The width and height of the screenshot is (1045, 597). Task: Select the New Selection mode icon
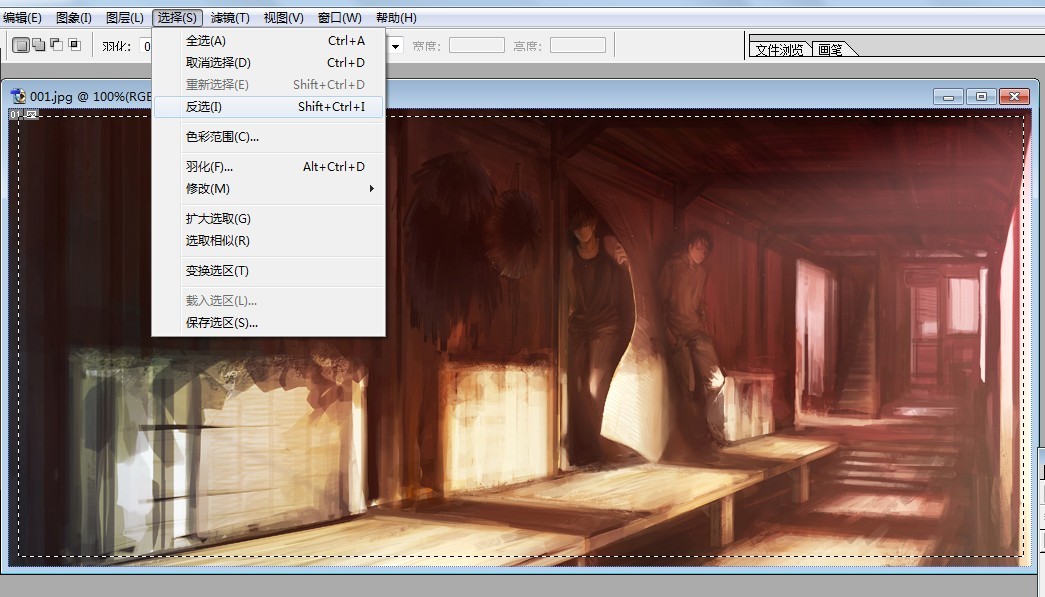pyautogui.click(x=21, y=45)
